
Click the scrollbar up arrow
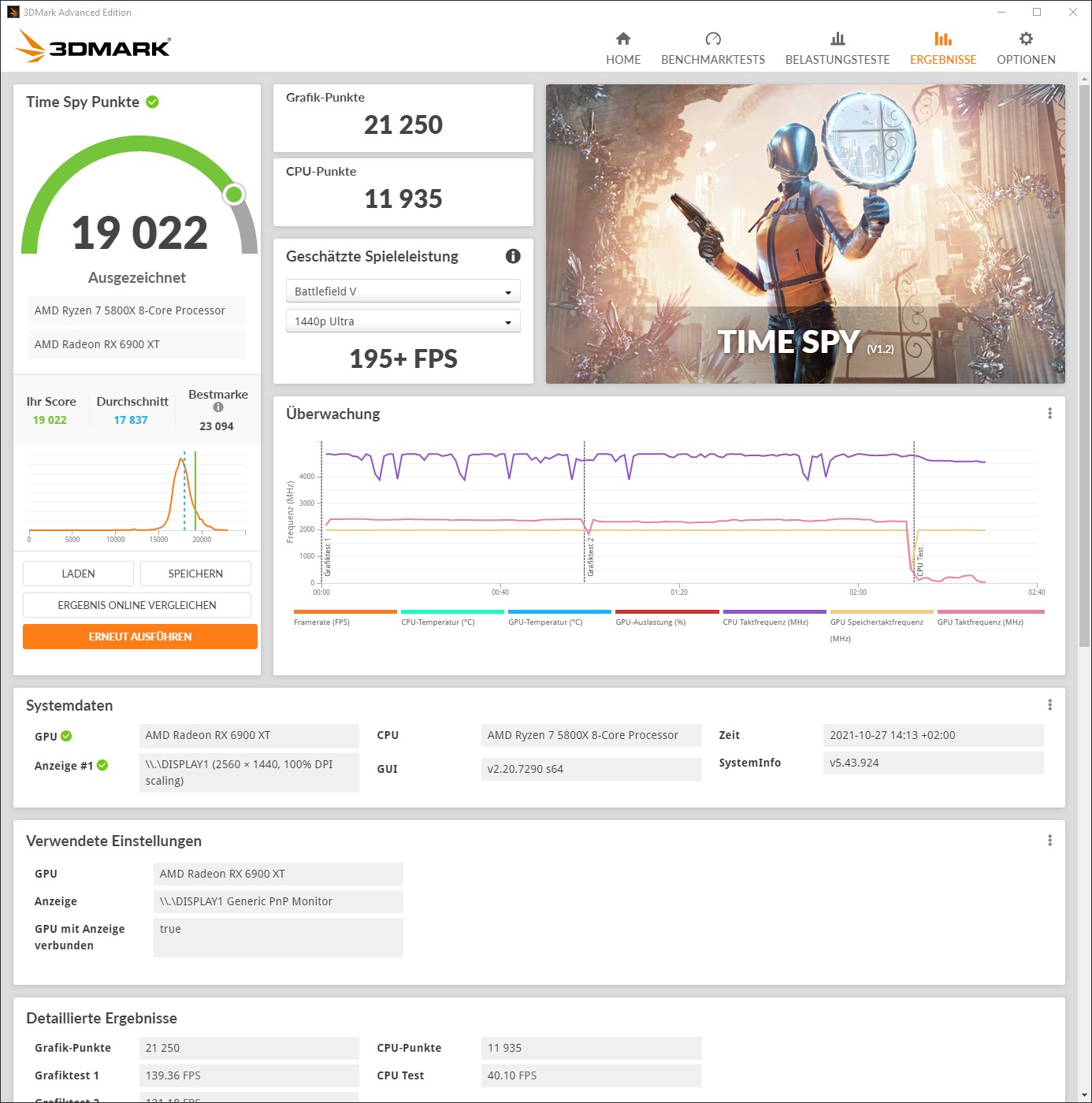coord(1084,79)
